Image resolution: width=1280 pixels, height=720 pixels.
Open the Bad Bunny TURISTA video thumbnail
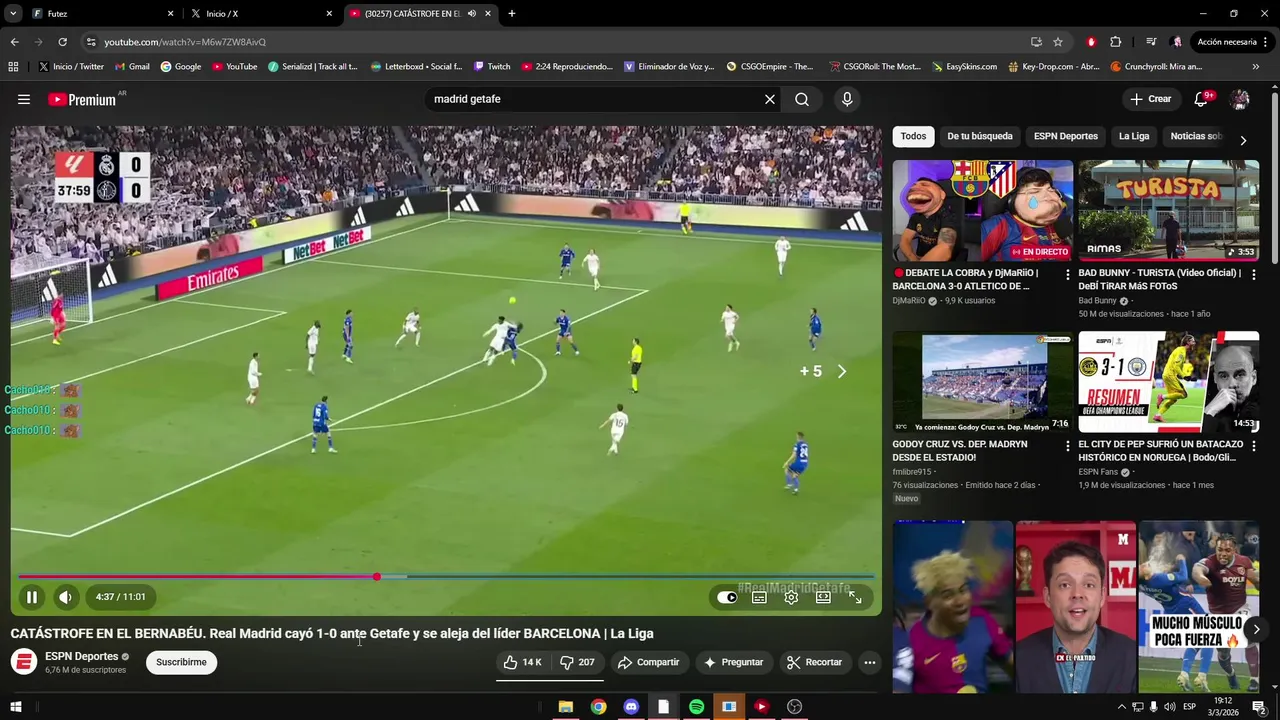click(1169, 211)
